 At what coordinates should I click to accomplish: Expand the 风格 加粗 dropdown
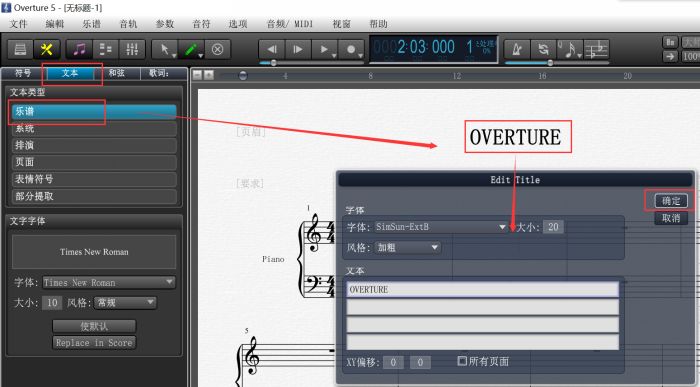(408, 247)
